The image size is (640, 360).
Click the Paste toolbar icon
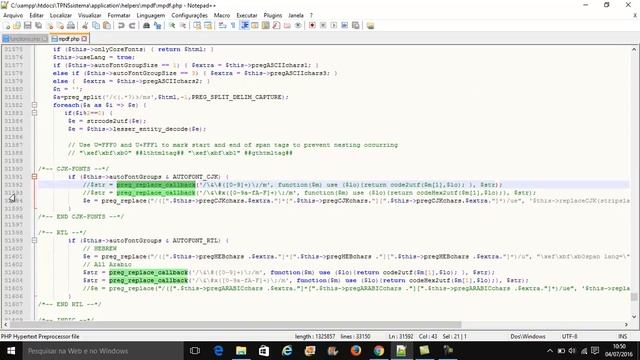(107, 26)
